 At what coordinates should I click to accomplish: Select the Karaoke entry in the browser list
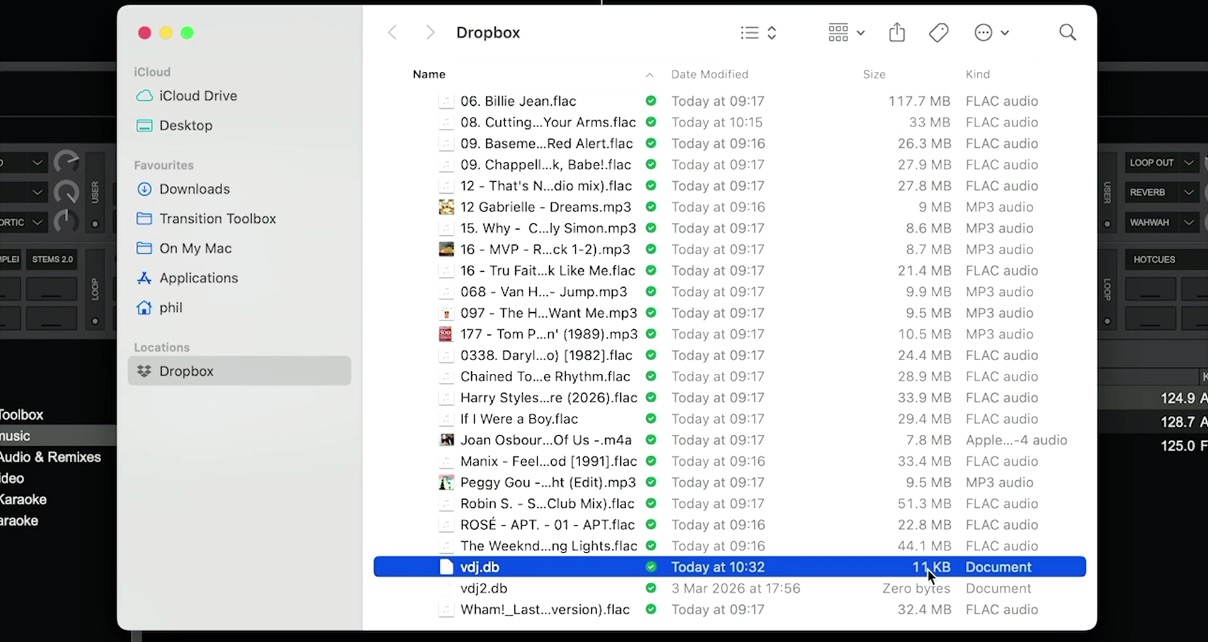(23, 499)
